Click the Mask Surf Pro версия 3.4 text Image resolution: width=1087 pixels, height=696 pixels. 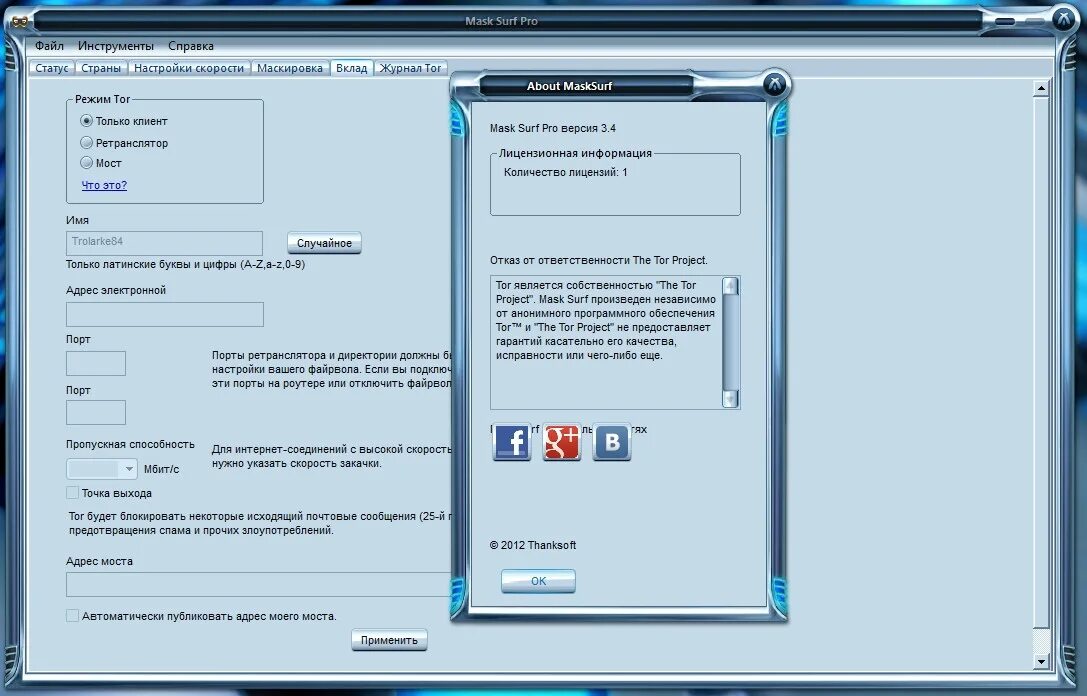(553, 128)
